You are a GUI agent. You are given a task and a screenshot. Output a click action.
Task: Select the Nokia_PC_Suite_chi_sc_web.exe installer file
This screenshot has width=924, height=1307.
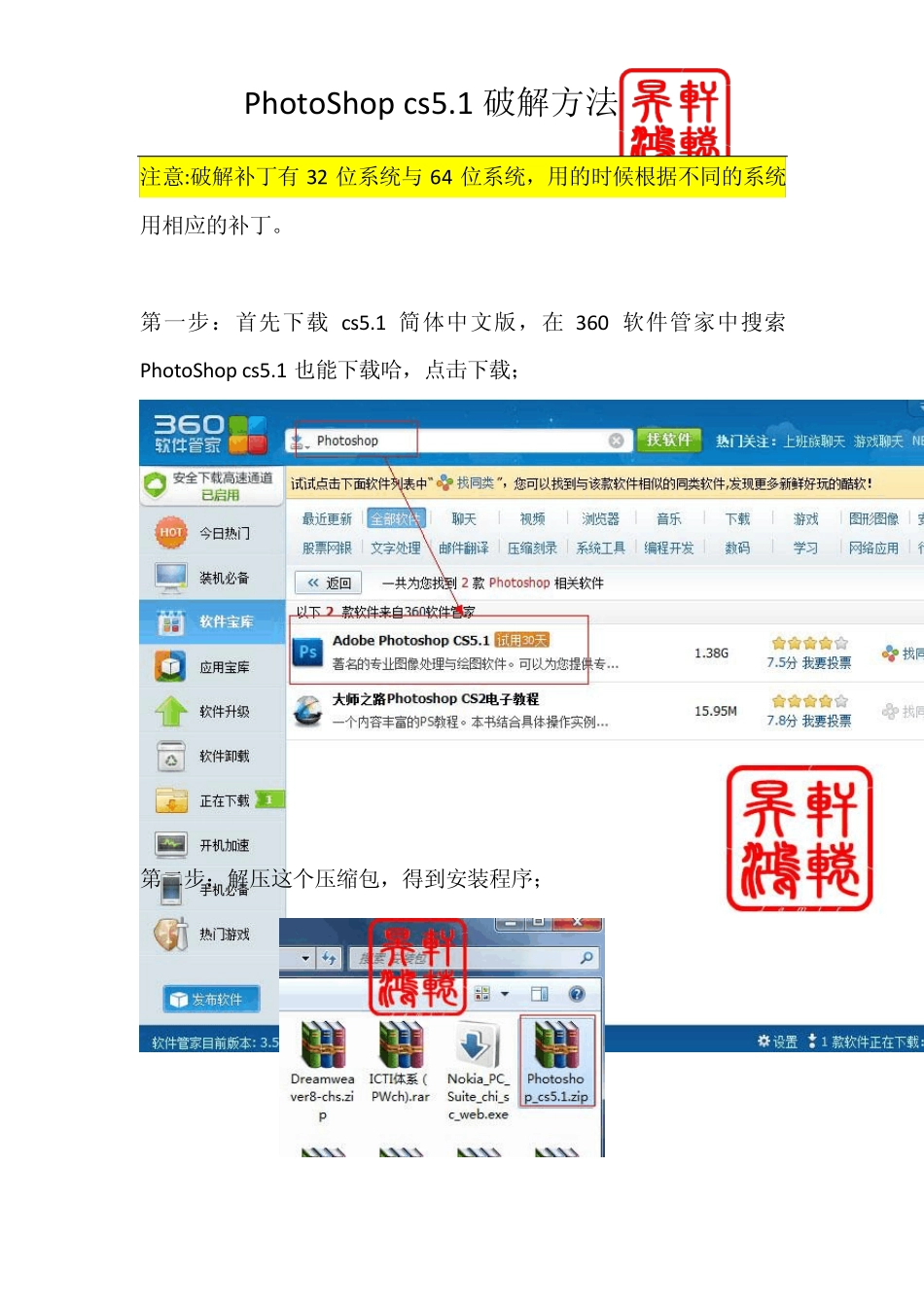(478, 1071)
